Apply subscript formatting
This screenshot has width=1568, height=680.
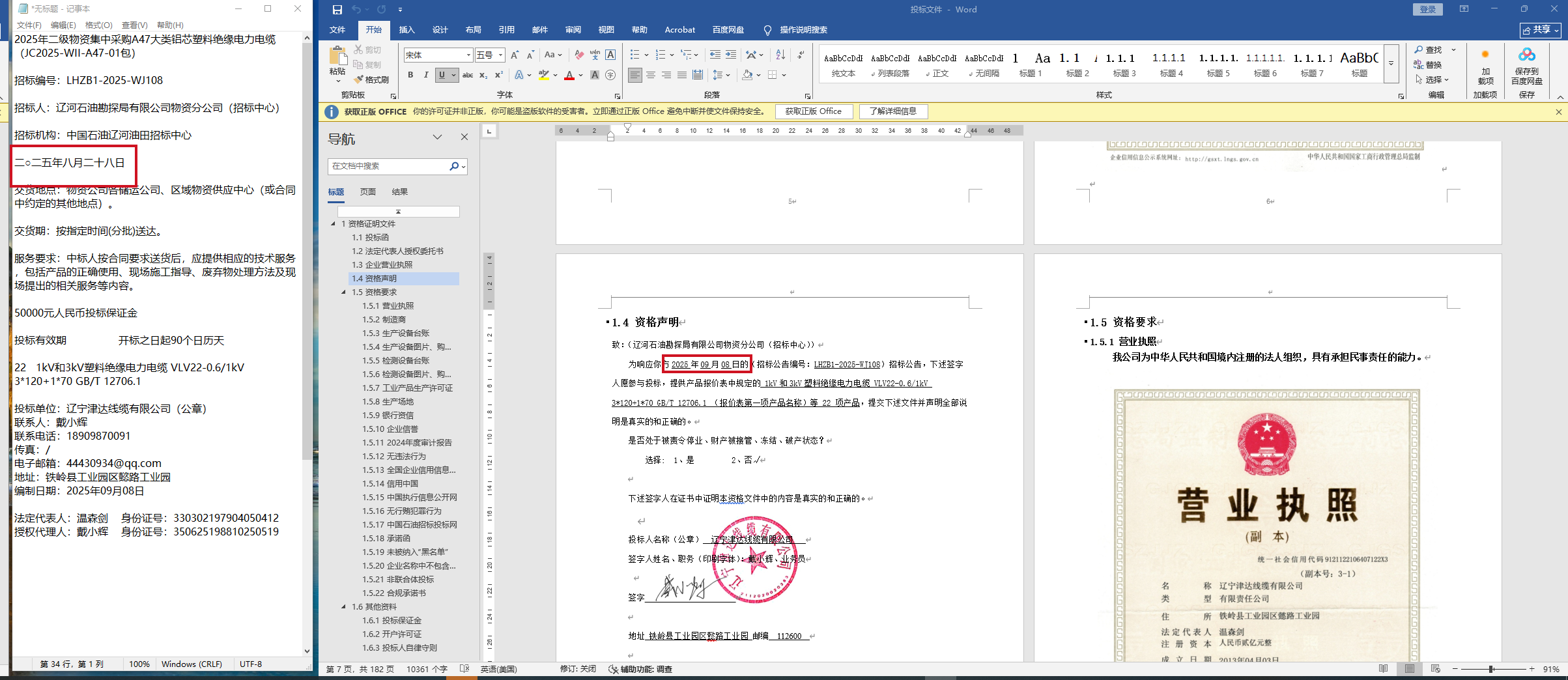click(x=483, y=75)
